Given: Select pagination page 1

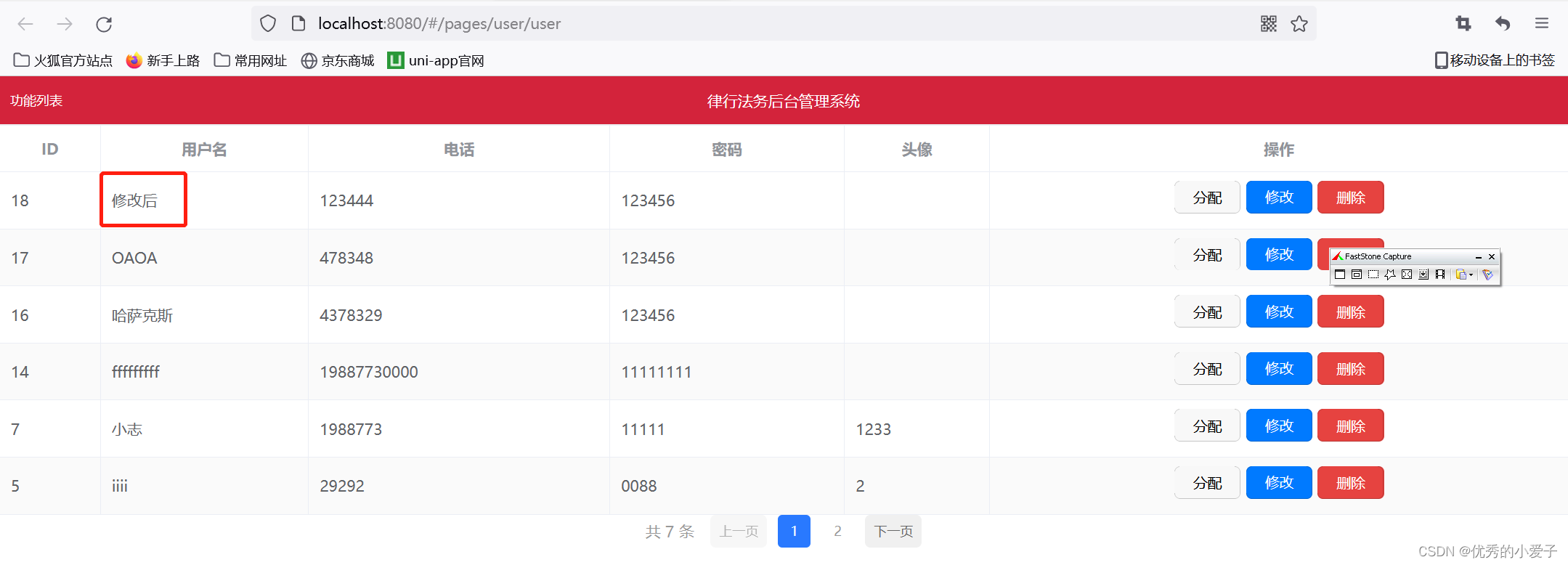Looking at the screenshot, I should click(x=794, y=532).
